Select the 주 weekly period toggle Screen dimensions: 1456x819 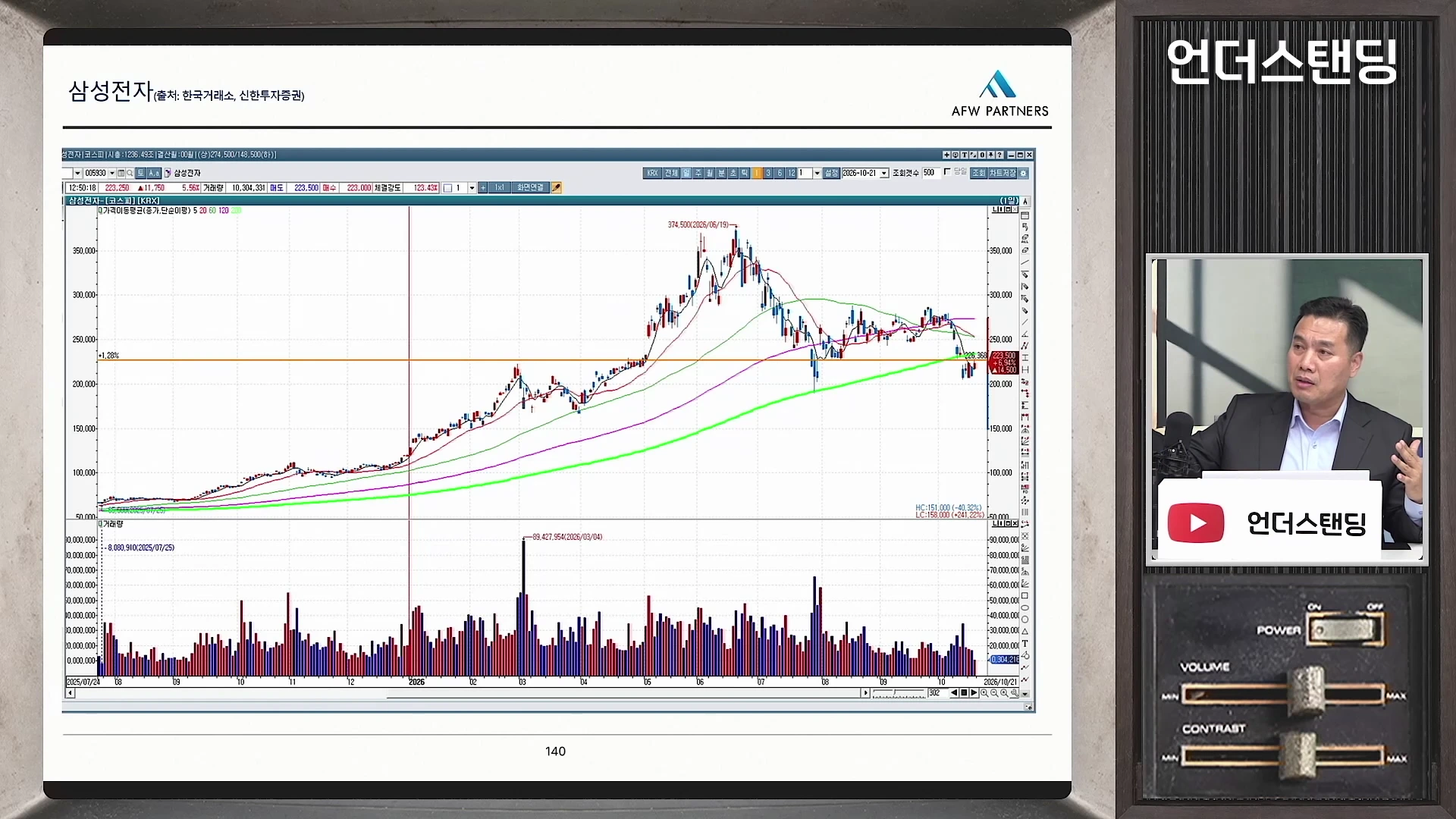pos(698,173)
